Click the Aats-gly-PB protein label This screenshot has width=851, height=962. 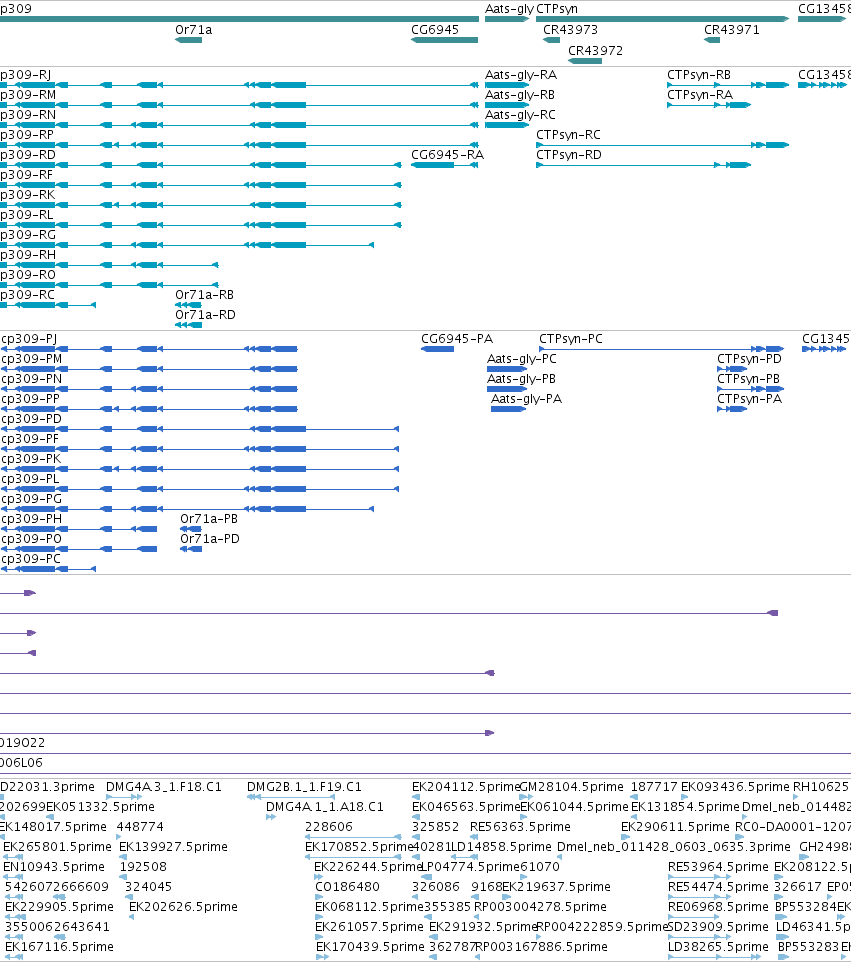(x=522, y=379)
